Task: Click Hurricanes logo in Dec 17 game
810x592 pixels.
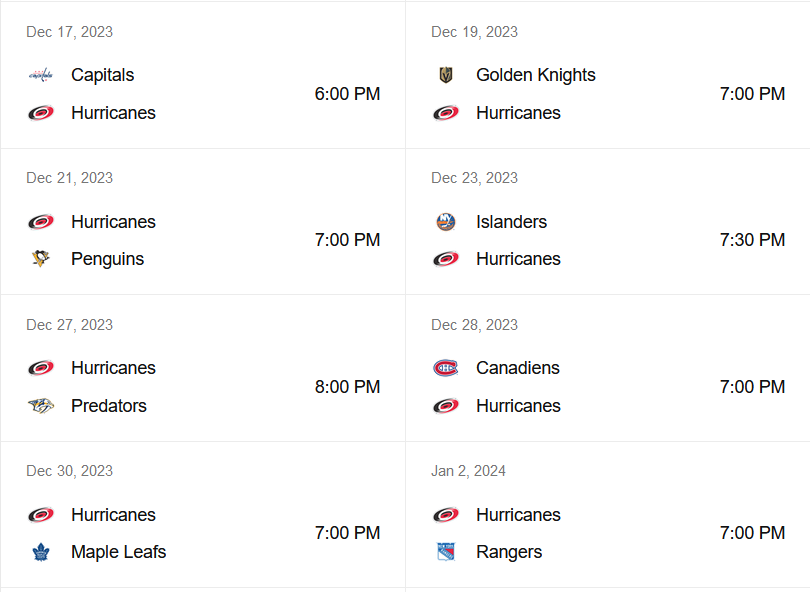Action: pos(40,113)
